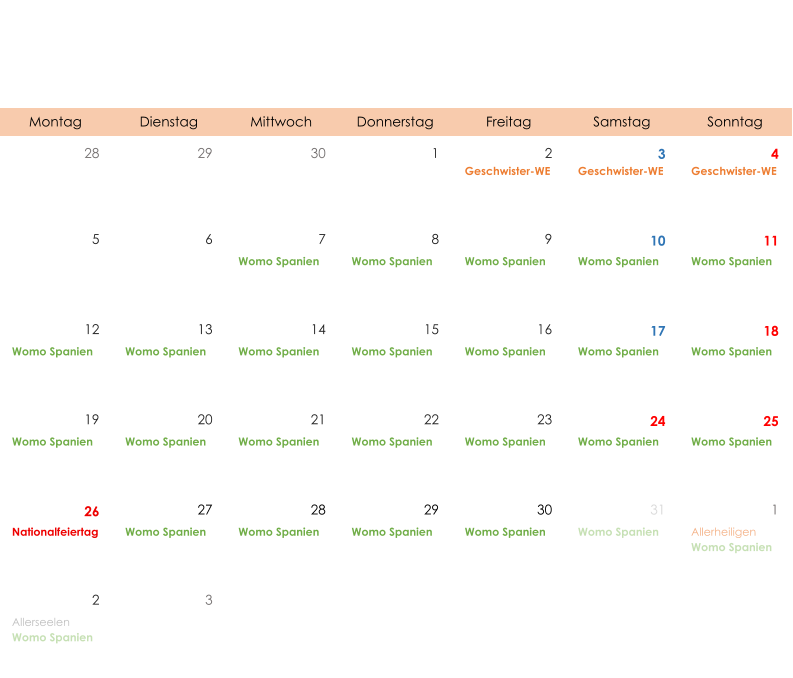This screenshot has width=793, height=678.
Task: Click gray date 30 in first row
Action: 318,153
